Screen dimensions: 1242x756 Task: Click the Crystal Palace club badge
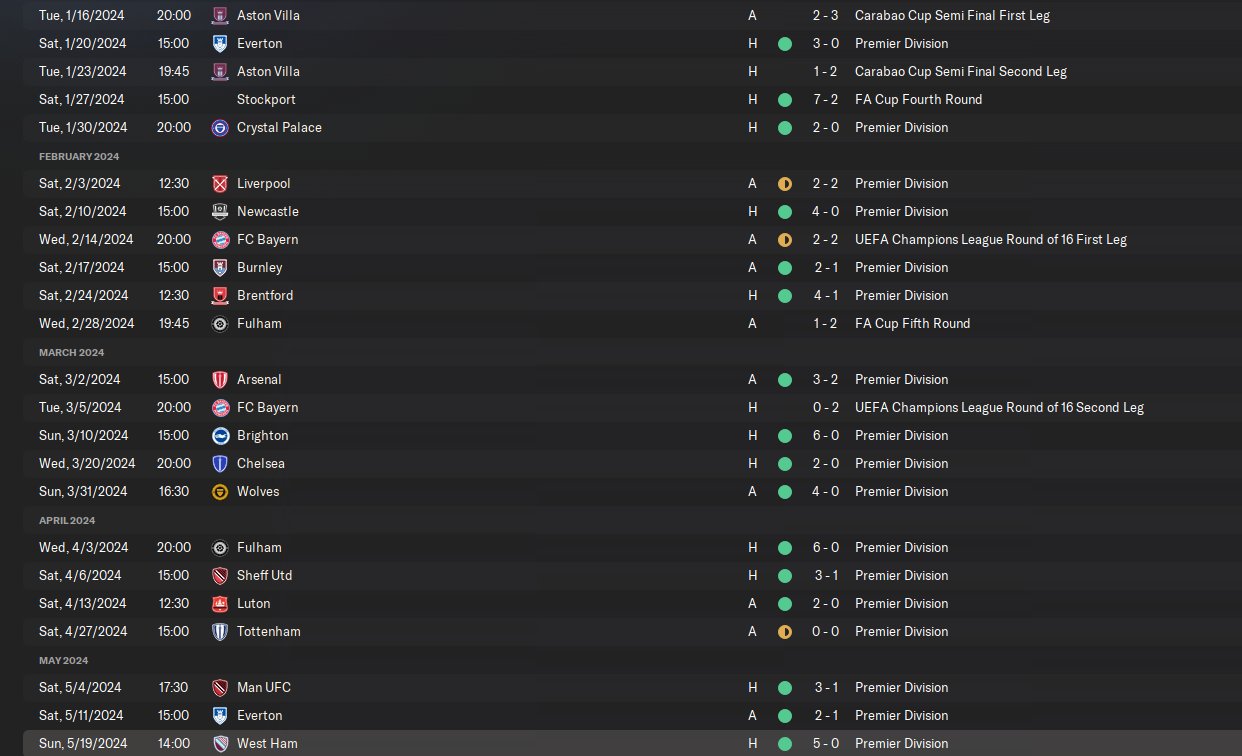pos(220,128)
